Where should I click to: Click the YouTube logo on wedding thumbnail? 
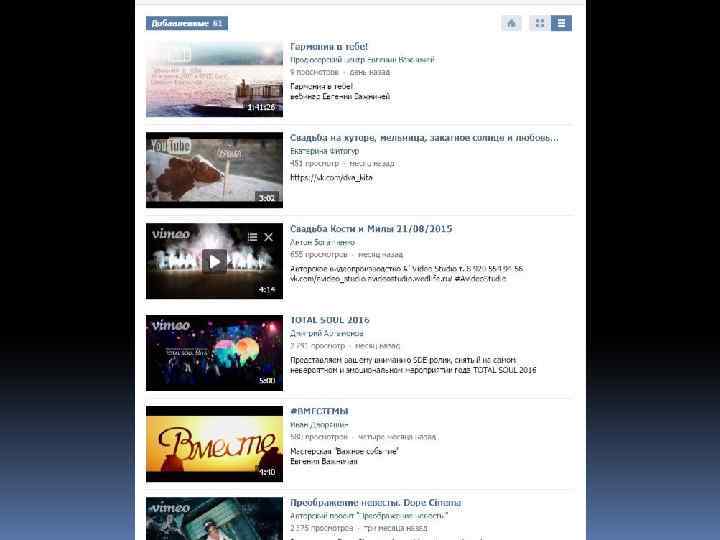[171, 146]
